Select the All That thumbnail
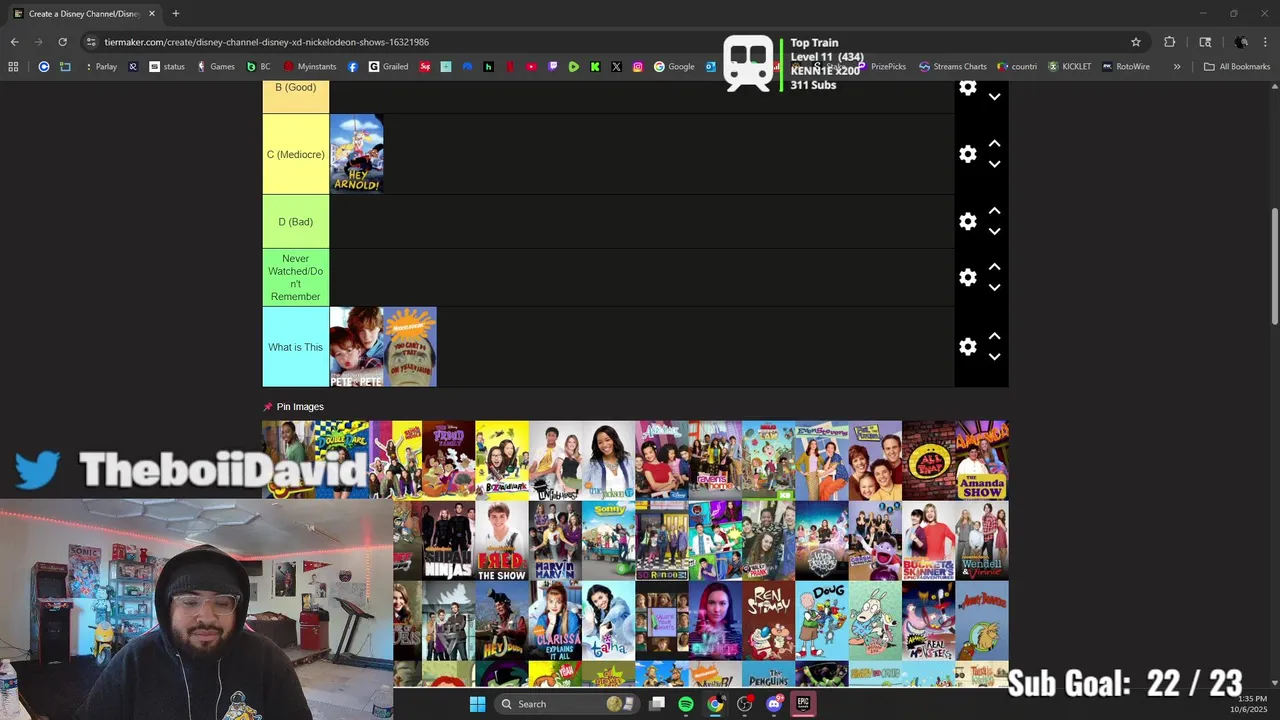The image size is (1280, 720). point(928,460)
